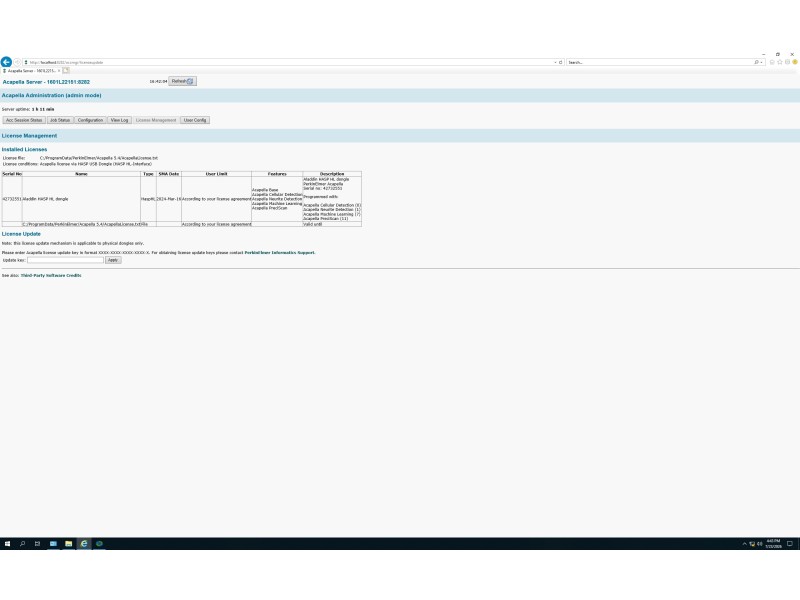Close the Acapella Server tab
The height and width of the screenshot is (600, 800).
[x=59, y=71]
